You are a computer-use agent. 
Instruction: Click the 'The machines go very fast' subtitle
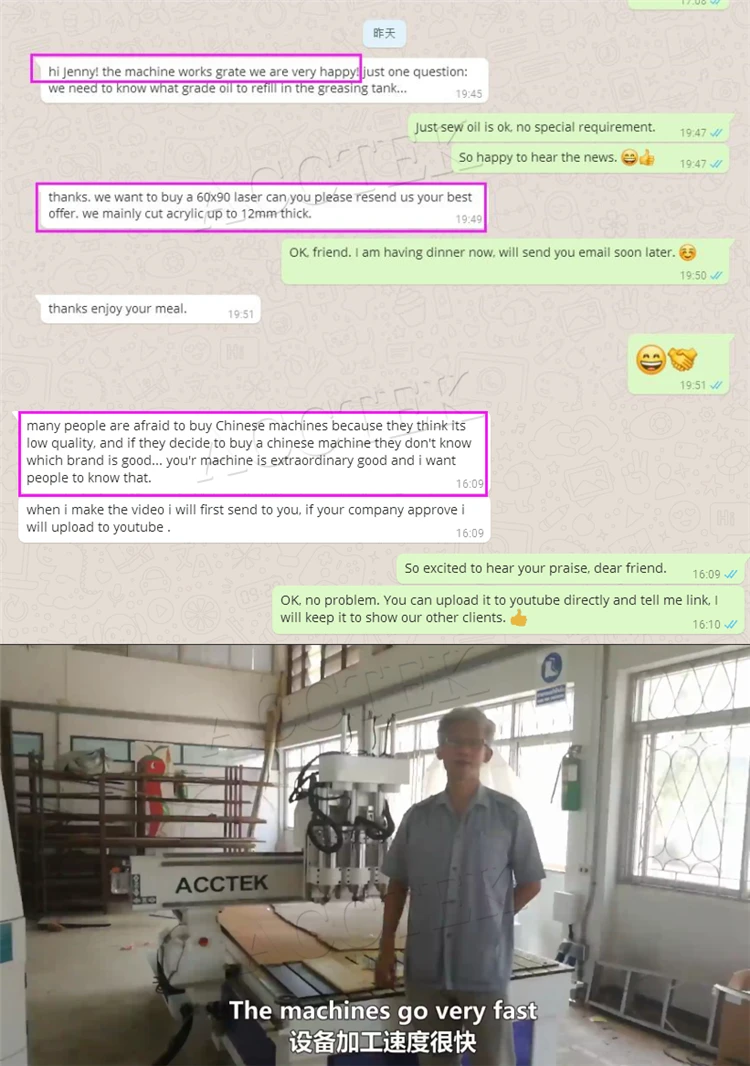(383, 1010)
